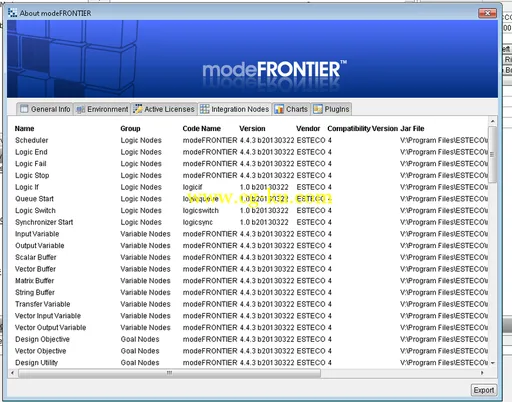The width and height of the screenshot is (512, 402).
Task: Click the horizontal scrollbar left arrow
Action: (13, 373)
